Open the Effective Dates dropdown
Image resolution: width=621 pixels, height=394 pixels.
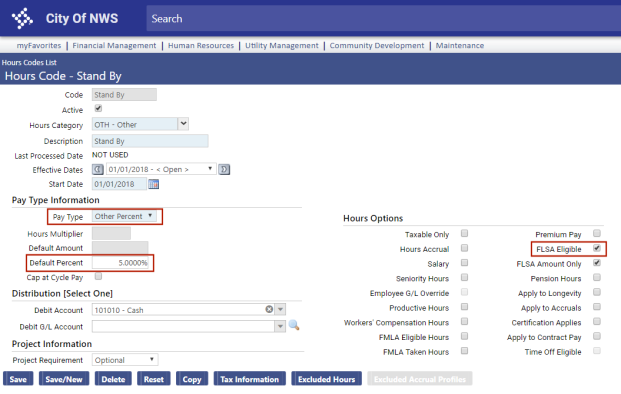(x=161, y=169)
